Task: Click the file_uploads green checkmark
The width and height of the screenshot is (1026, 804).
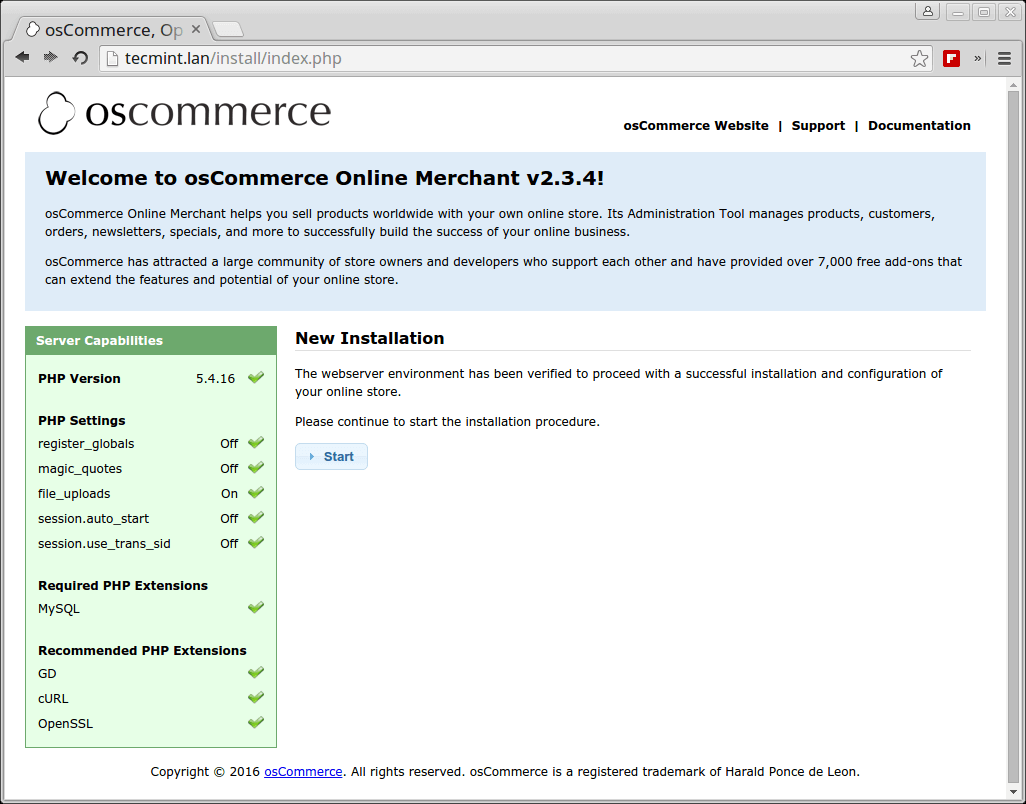Action: (256, 493)
